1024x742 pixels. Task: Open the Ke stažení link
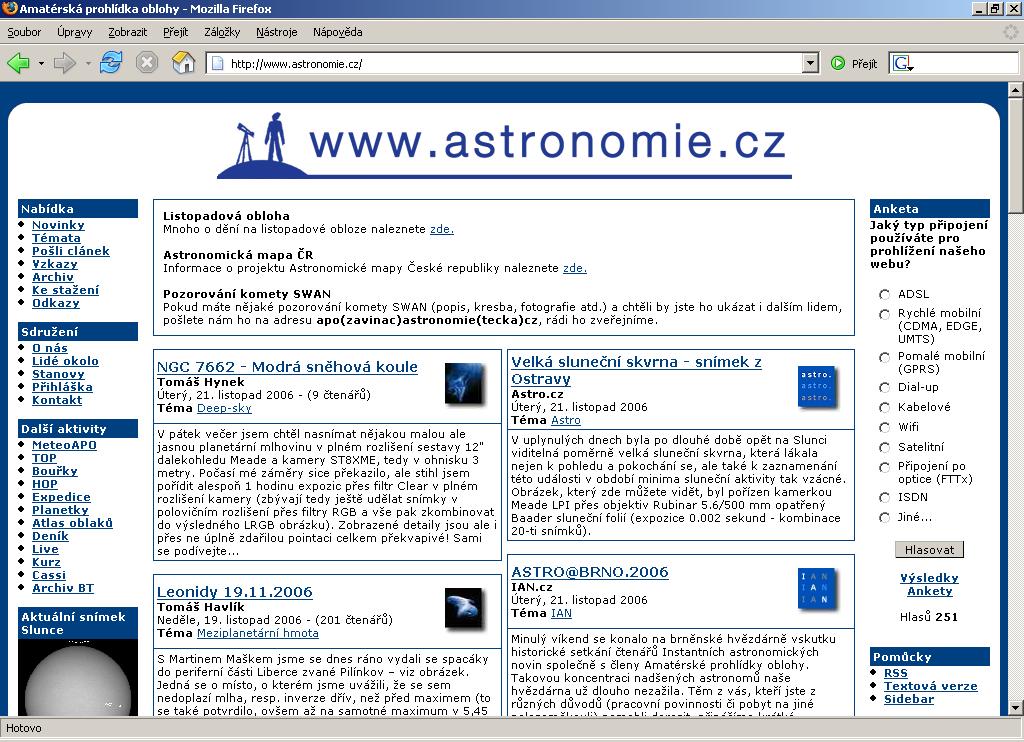click(65, 290)
